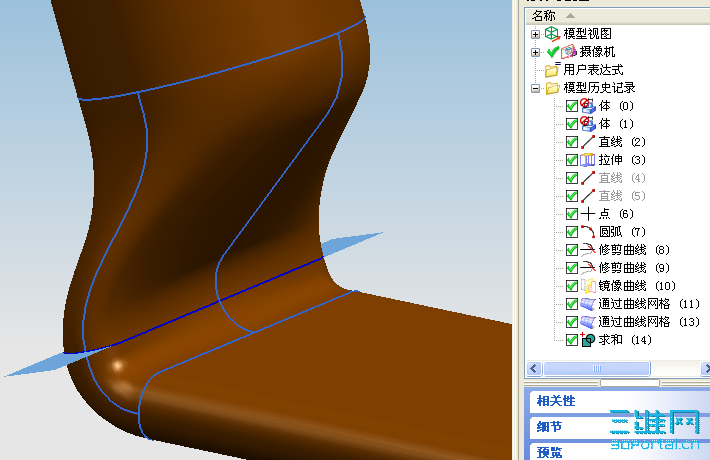
Task: Select the 拉伸 (3) feature label
Action: click(622, 160)
